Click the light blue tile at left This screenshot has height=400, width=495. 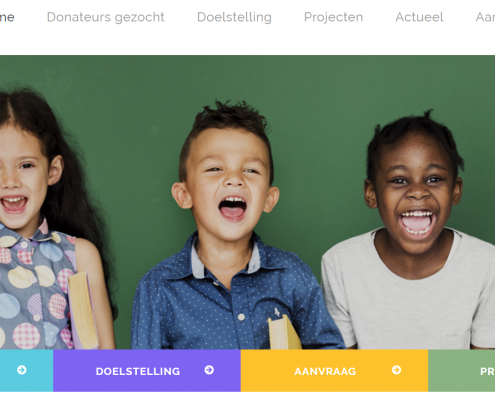[26, 370]
